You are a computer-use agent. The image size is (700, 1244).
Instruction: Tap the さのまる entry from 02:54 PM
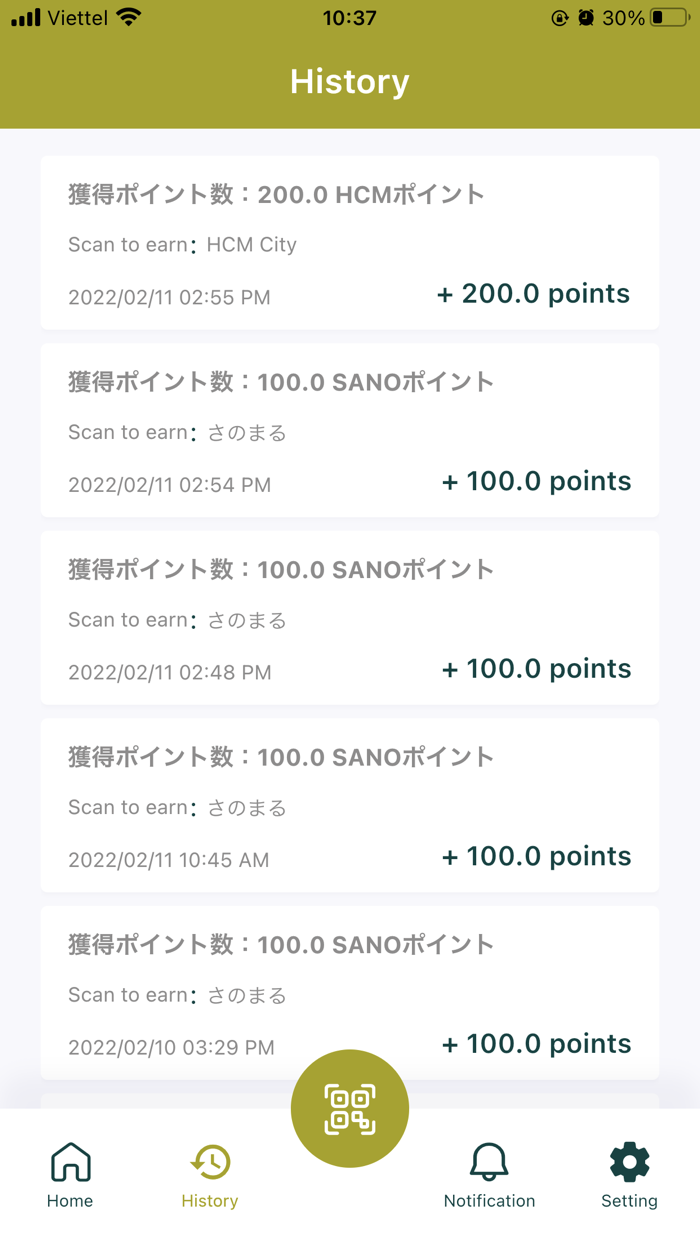(350, 430)
